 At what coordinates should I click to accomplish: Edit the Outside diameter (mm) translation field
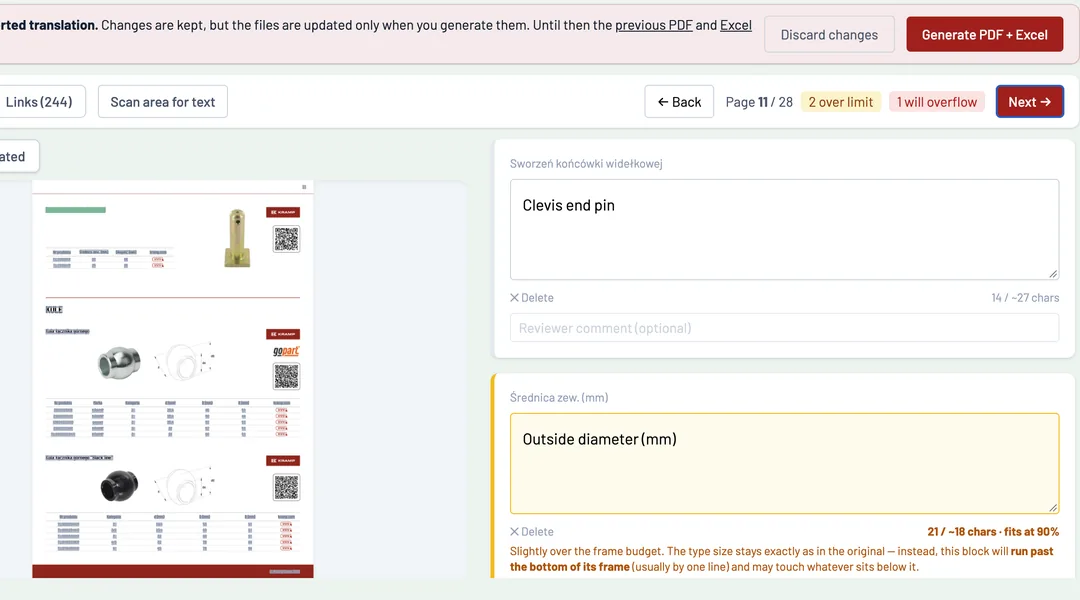point(785,464)
